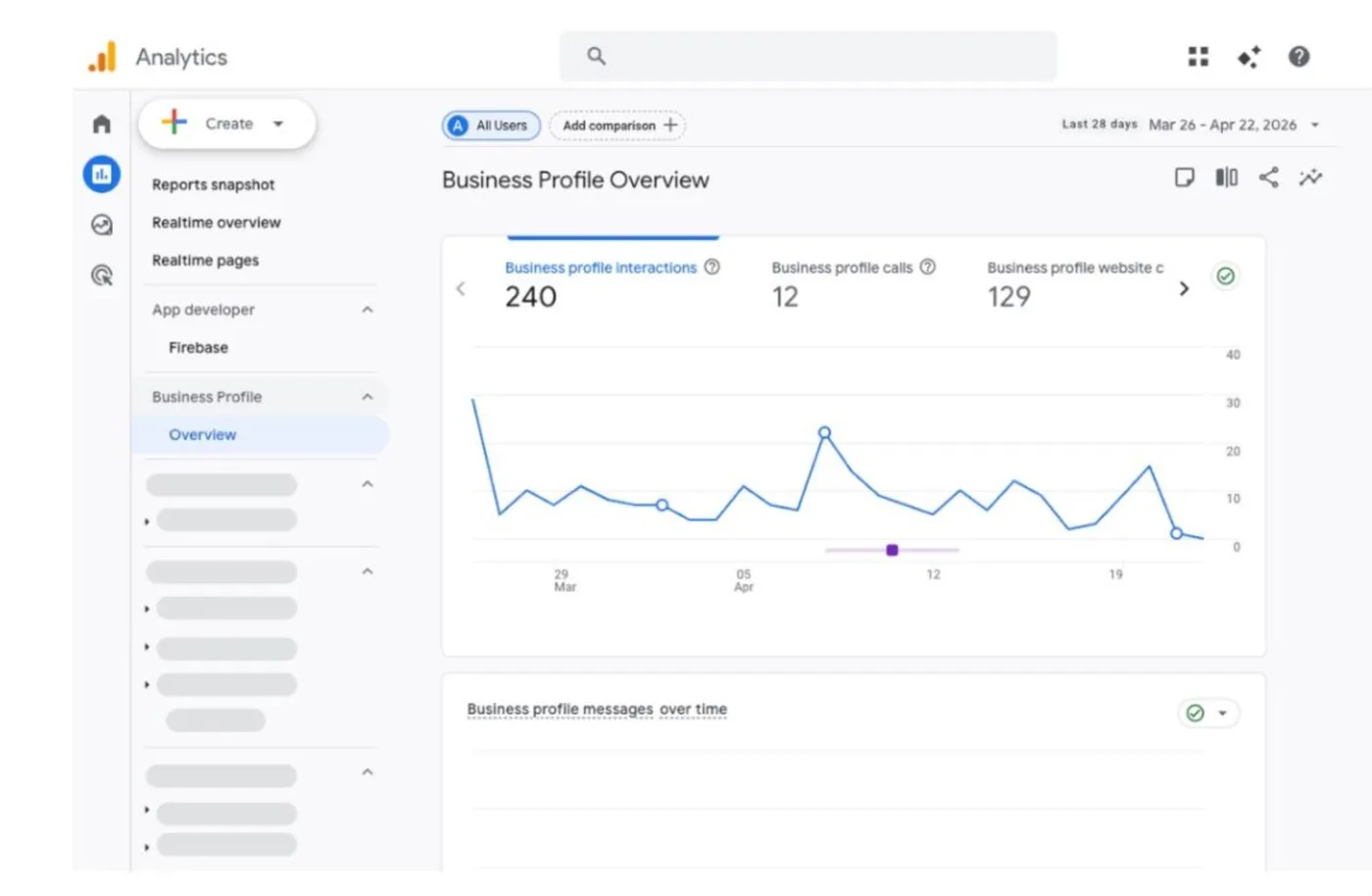Click the All Users segment chip

pos(491,125)
